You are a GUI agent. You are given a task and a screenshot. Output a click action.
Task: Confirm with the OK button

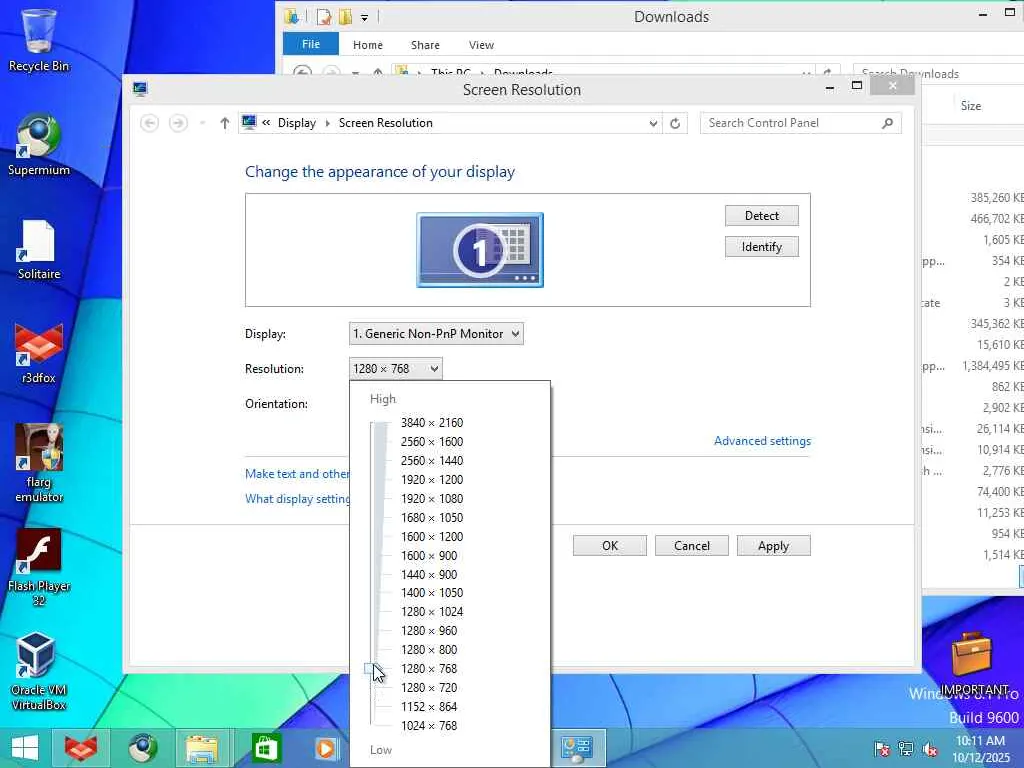[x=610, y=546]
